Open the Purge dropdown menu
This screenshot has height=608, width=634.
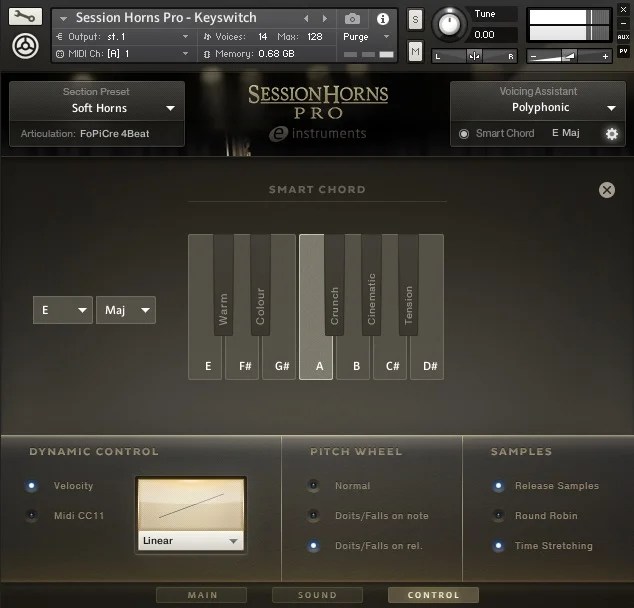pos(366,37)
